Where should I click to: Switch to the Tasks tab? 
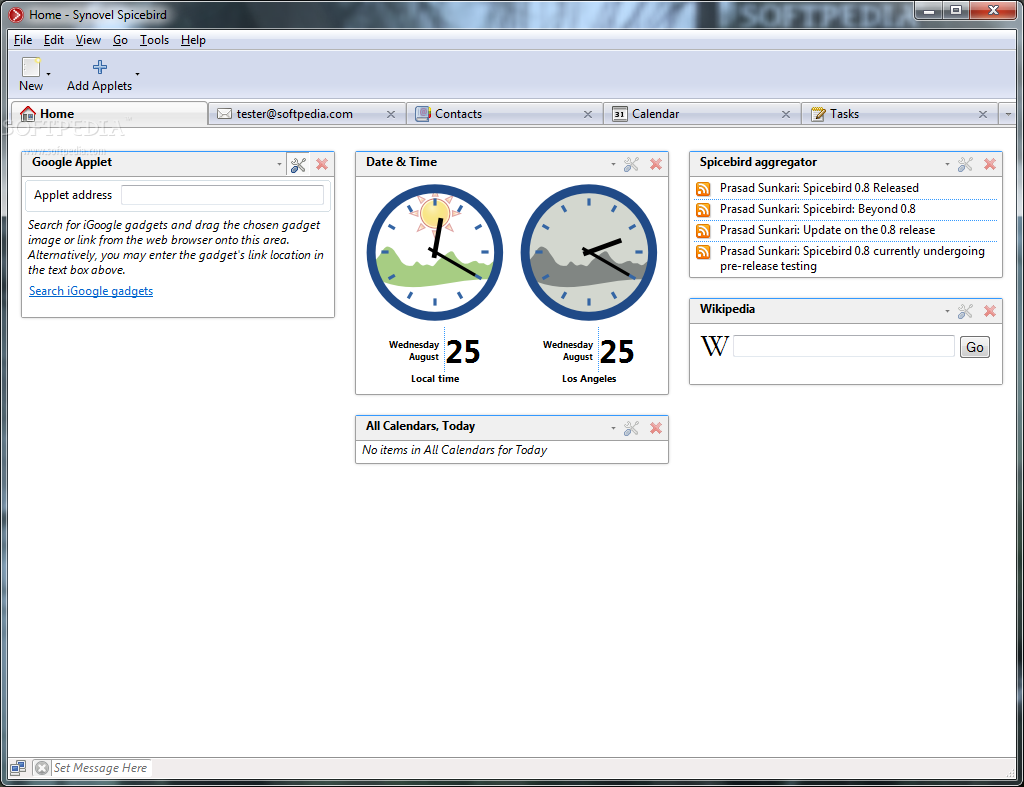[899, 114]
